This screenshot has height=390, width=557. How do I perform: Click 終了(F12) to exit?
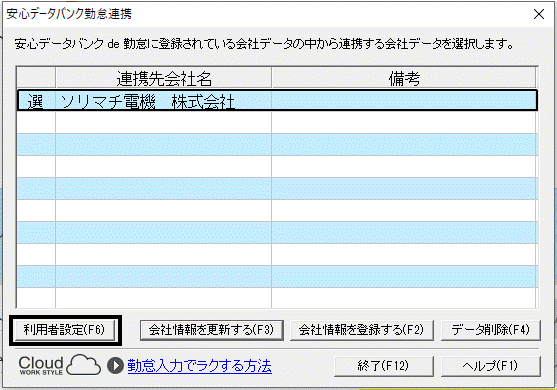383,366
